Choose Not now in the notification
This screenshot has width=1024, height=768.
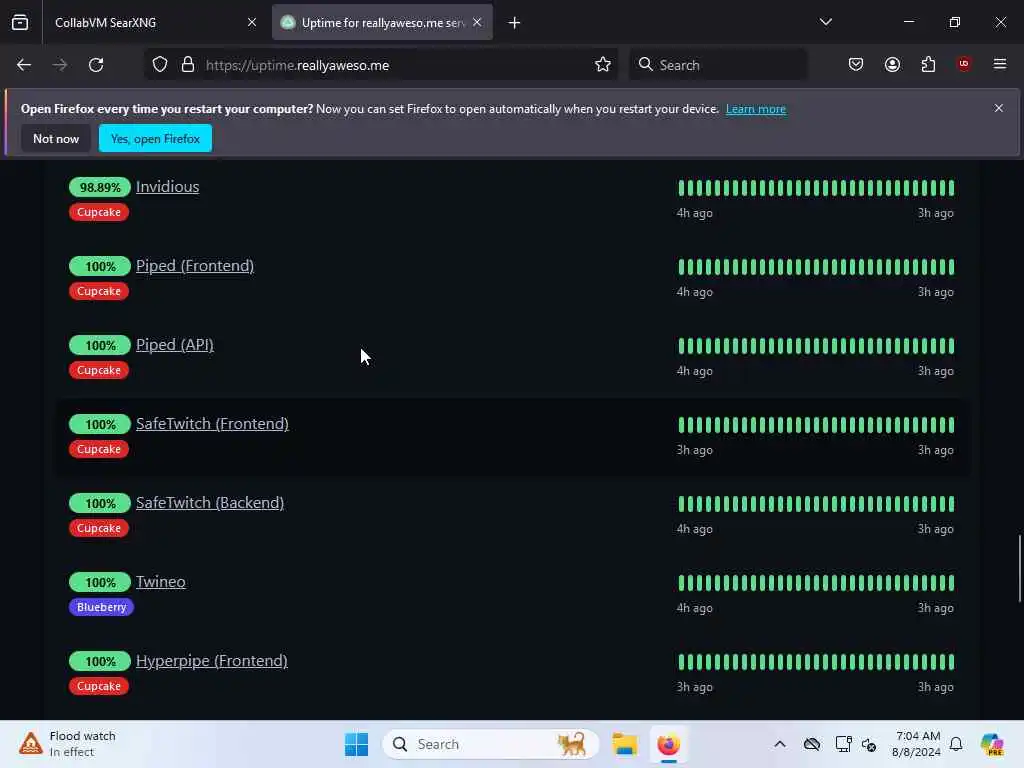[56, 138]
